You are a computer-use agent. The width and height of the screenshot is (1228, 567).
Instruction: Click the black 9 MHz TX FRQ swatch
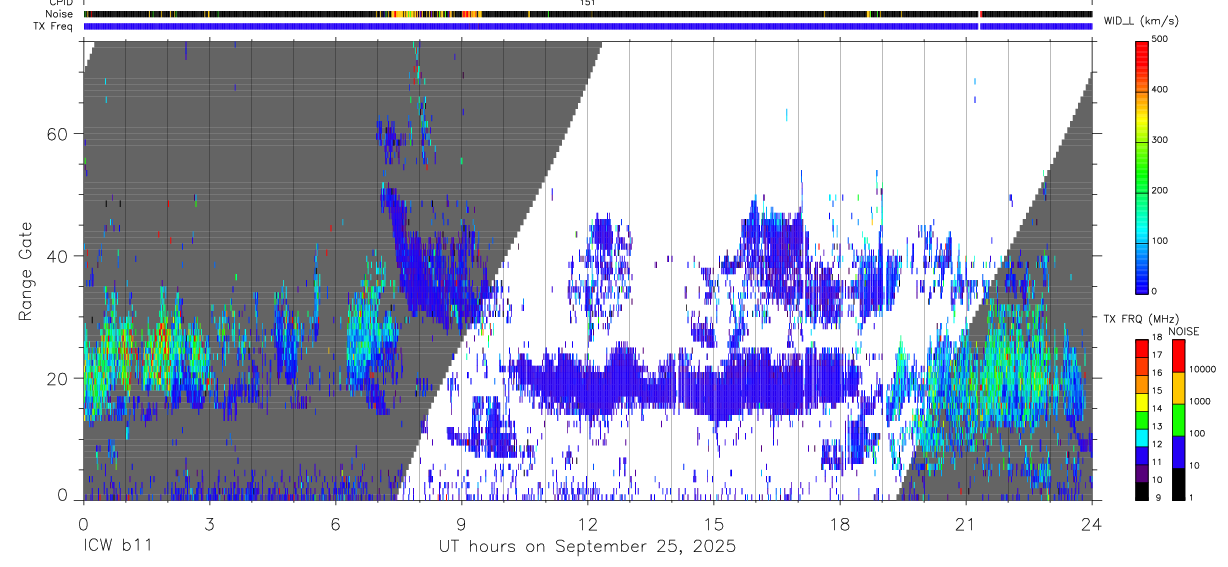[x=1142, y=491]
